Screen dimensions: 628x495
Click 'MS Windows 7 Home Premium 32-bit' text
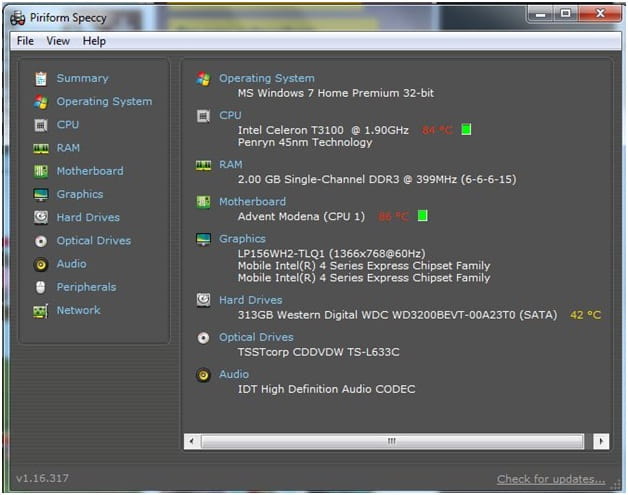coord(336,93)
